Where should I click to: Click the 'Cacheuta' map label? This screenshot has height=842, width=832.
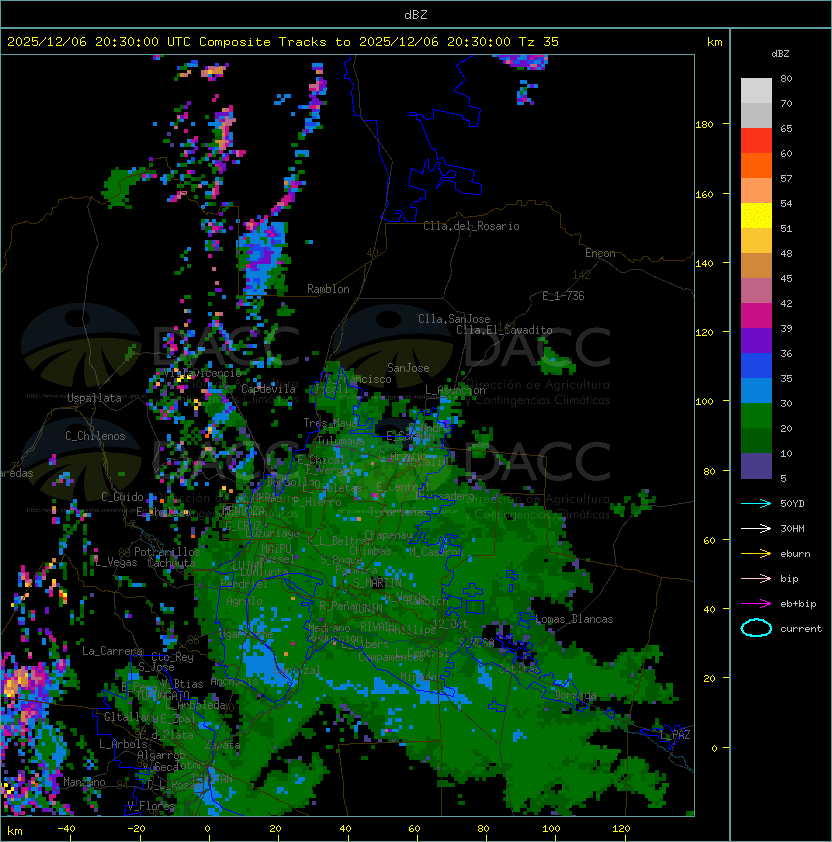pyautogui.click(x=171, y=563)
